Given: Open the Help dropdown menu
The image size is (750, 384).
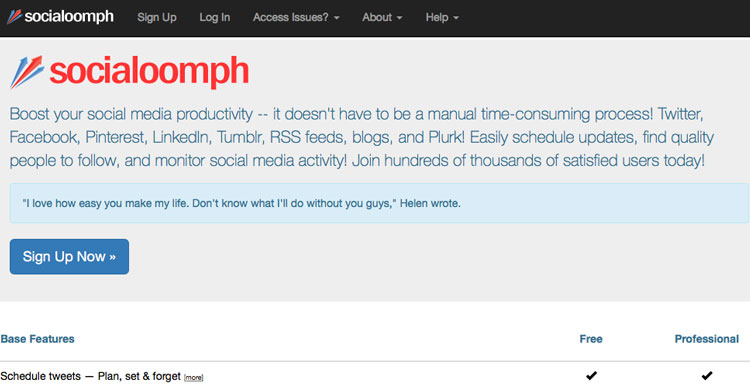Looking at the screenshot, I should 442,17.
